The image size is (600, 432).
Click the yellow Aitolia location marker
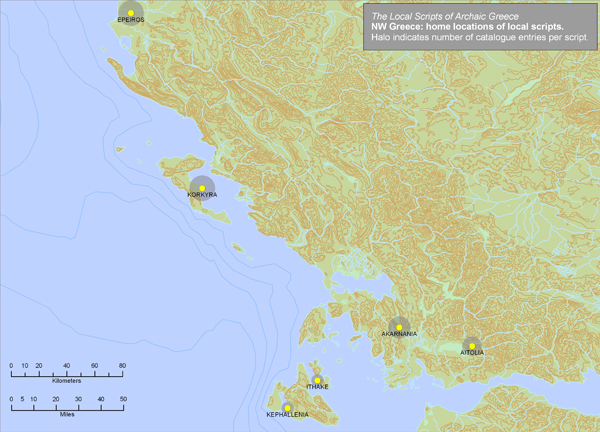coord(472,346)
